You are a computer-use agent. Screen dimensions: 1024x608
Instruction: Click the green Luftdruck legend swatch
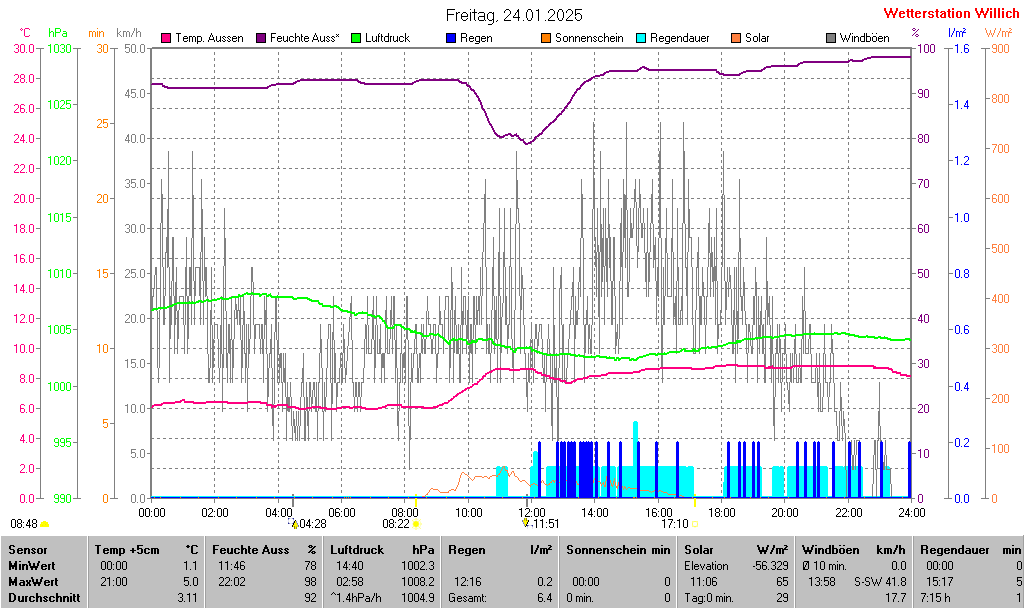pyautogui.click(x=356, y=39)
